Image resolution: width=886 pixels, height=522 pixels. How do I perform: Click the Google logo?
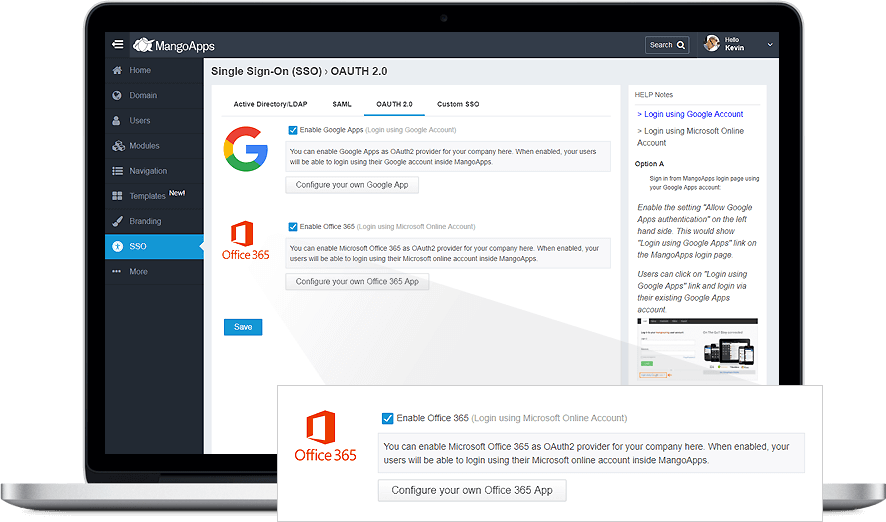245,149
